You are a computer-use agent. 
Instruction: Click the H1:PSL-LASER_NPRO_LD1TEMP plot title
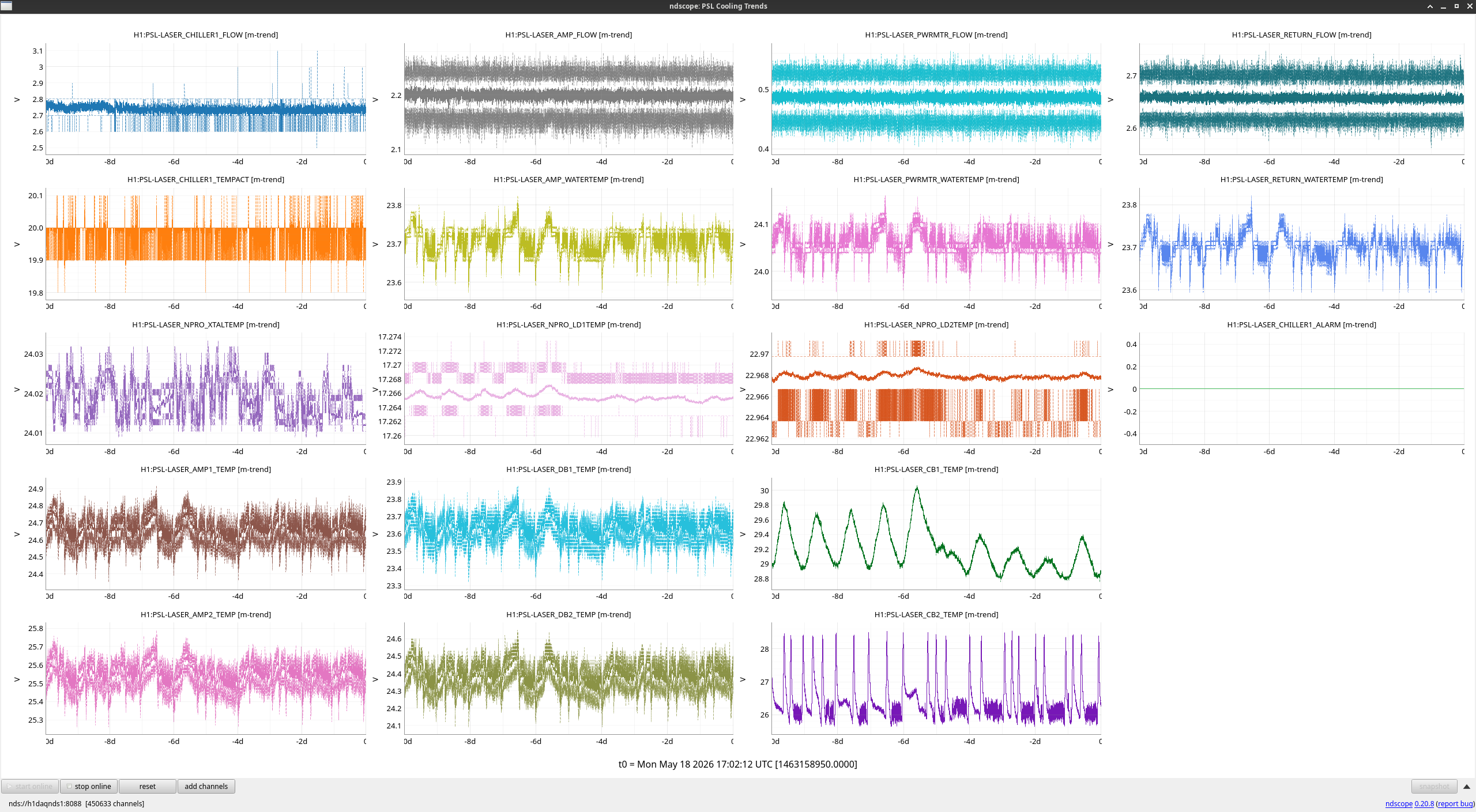click(568, 325)
